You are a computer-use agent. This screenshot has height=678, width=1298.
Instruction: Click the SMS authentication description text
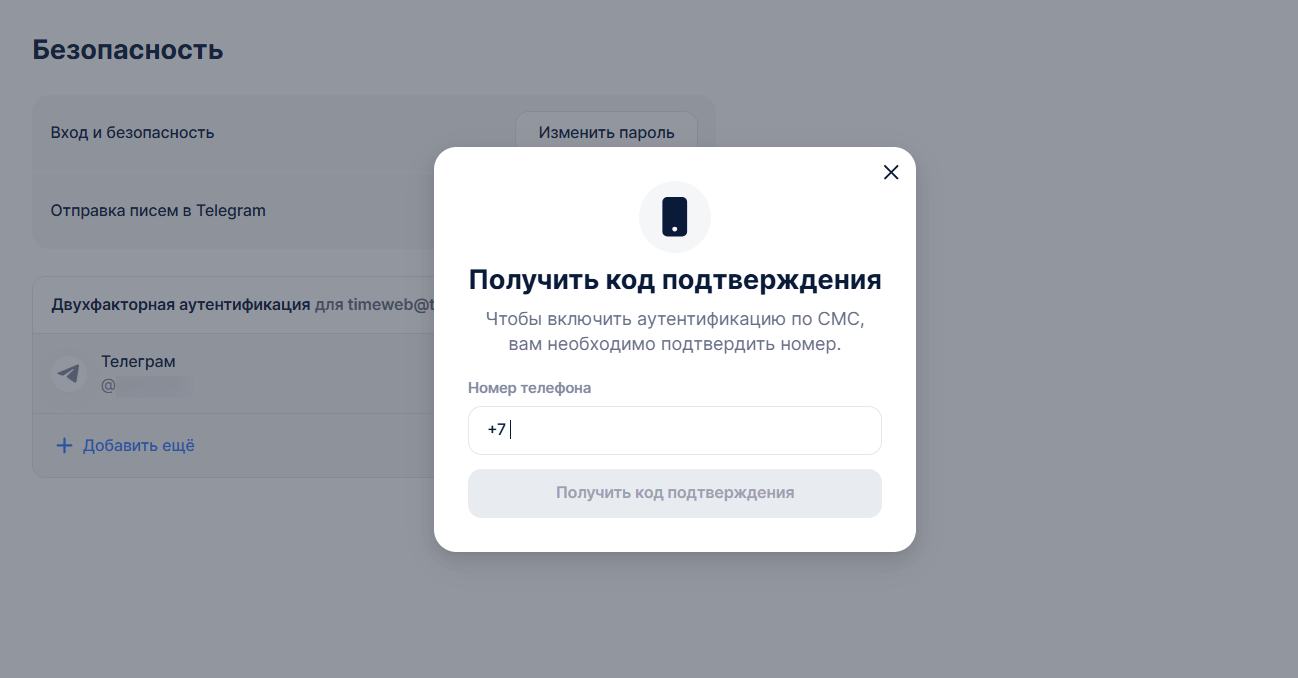(675, 332)
